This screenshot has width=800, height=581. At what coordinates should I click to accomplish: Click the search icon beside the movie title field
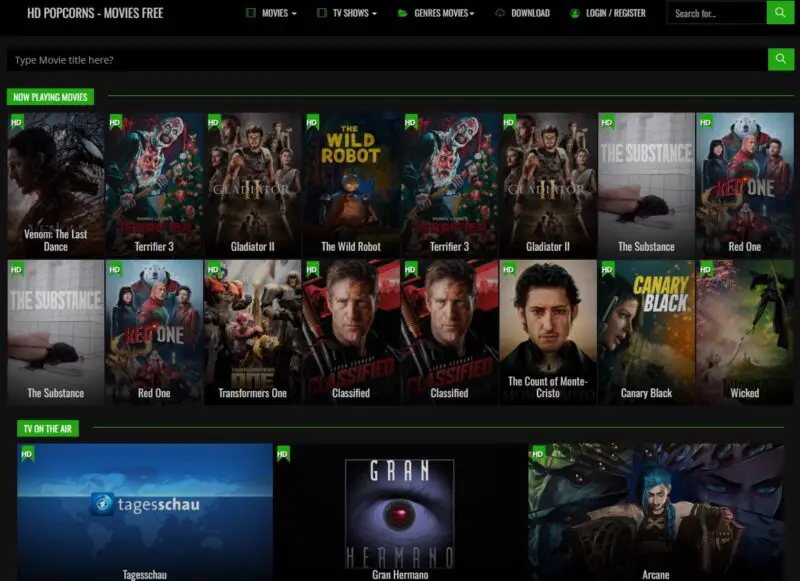click(780, 59)
